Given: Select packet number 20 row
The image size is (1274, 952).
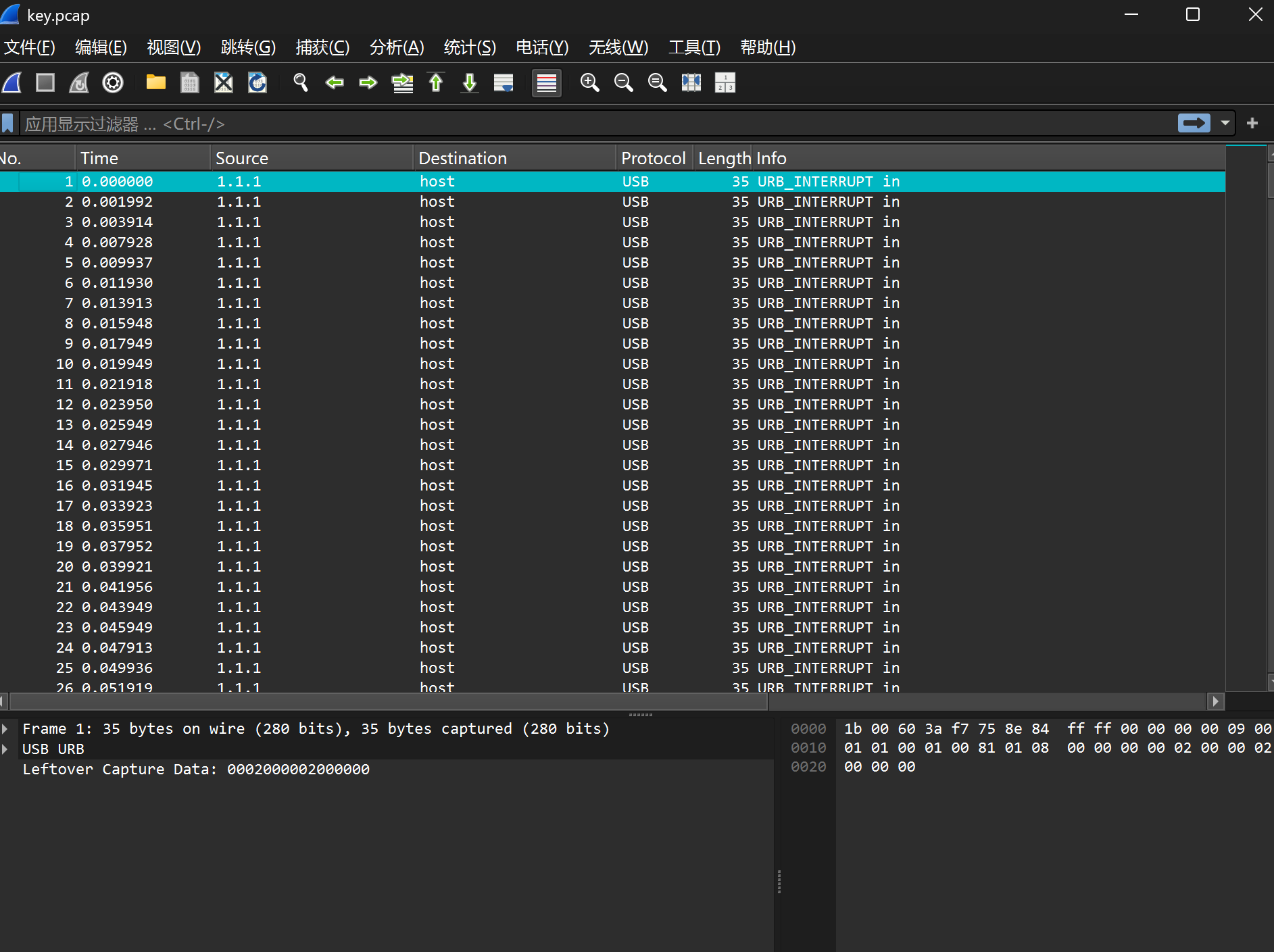Looking at the screenshot, I should pyautogui.click(x=612, y=566).
